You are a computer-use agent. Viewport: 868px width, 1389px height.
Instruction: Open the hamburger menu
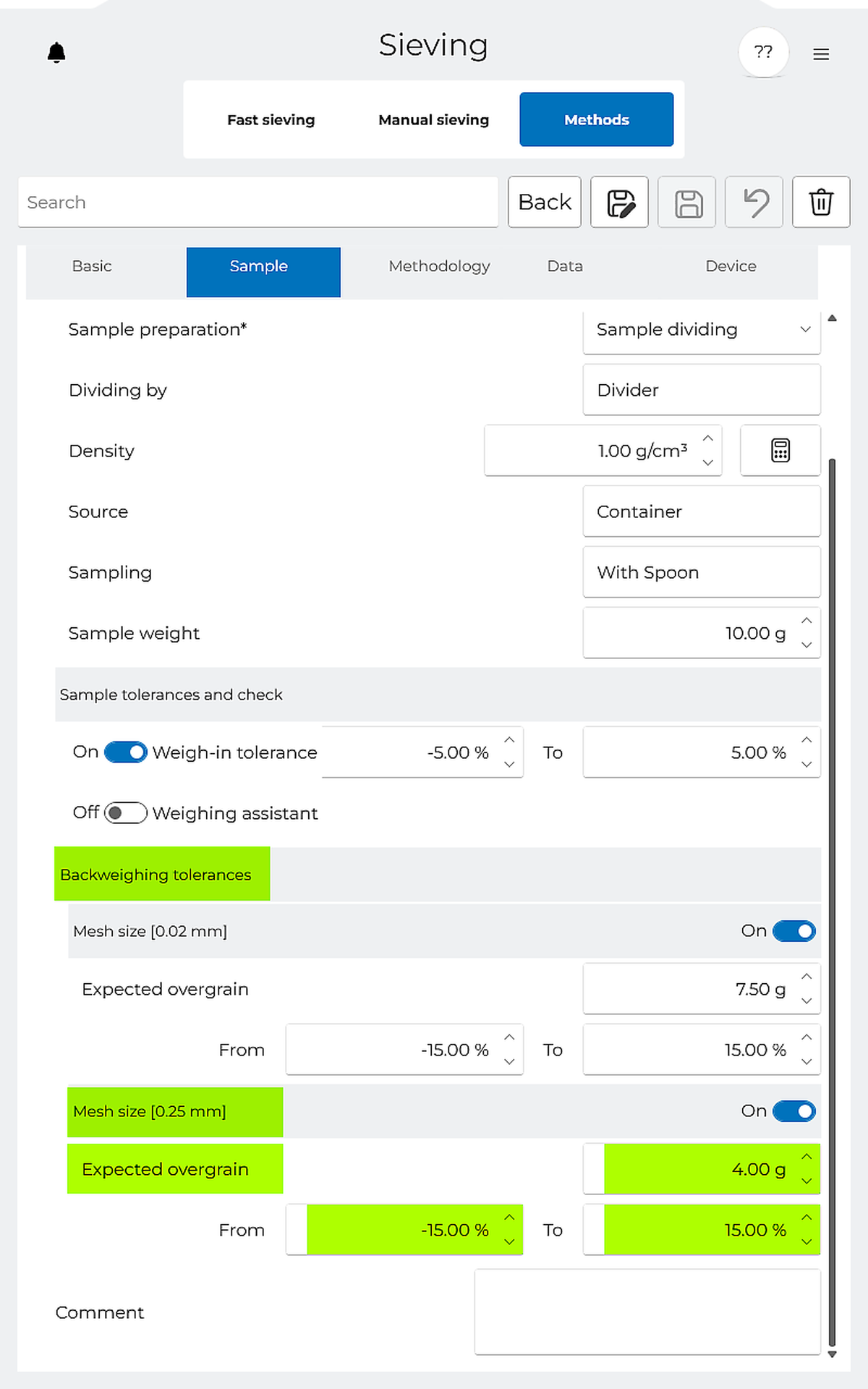(821, 54)
